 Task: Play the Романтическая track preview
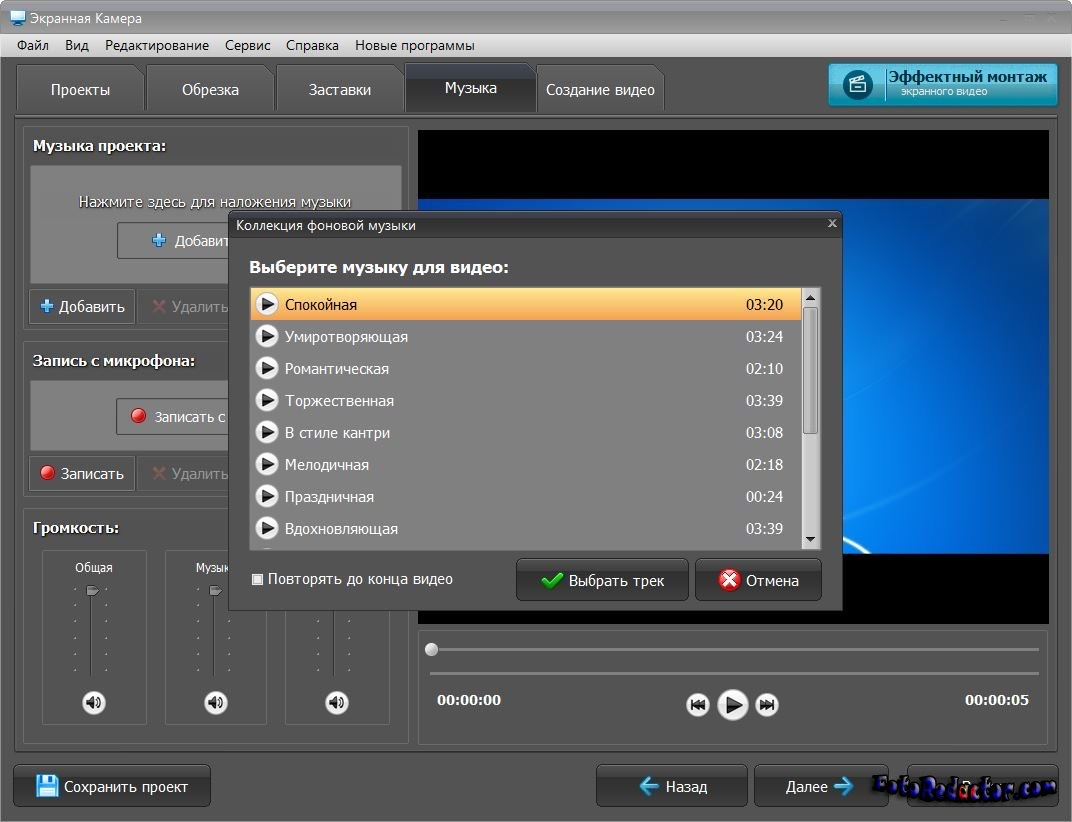pos(267,368)
